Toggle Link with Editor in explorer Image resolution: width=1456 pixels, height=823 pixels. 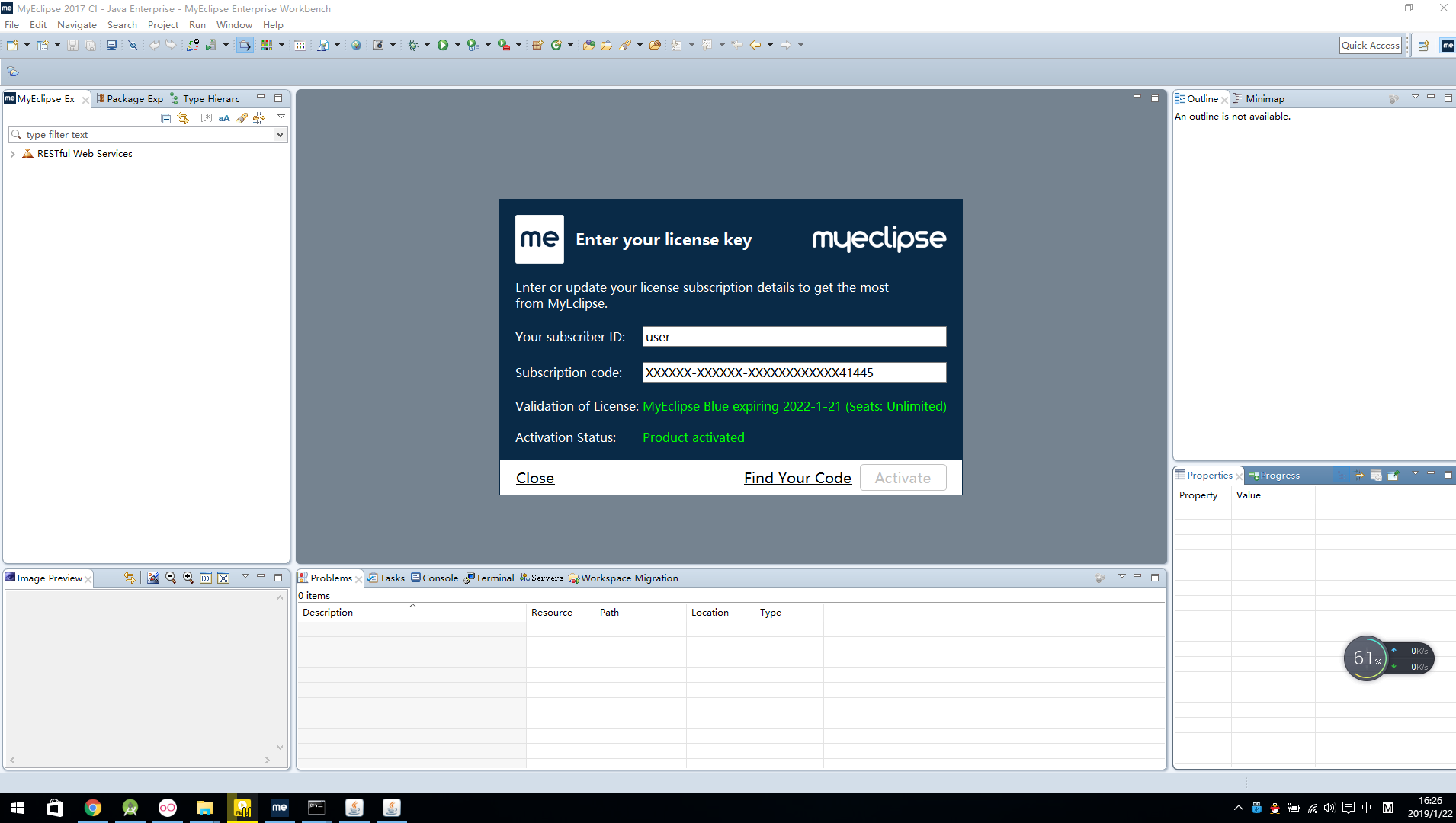(x=183, y=117)
